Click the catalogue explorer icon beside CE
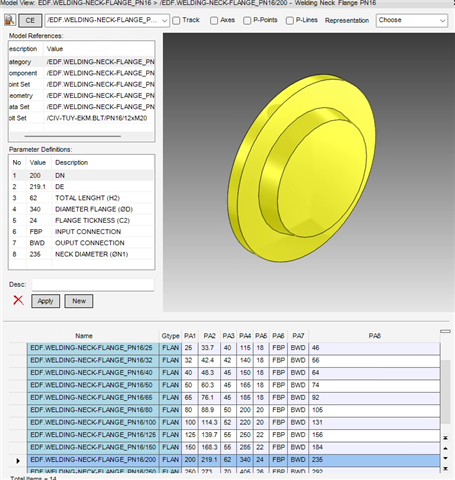 click(x=10, y=20)
